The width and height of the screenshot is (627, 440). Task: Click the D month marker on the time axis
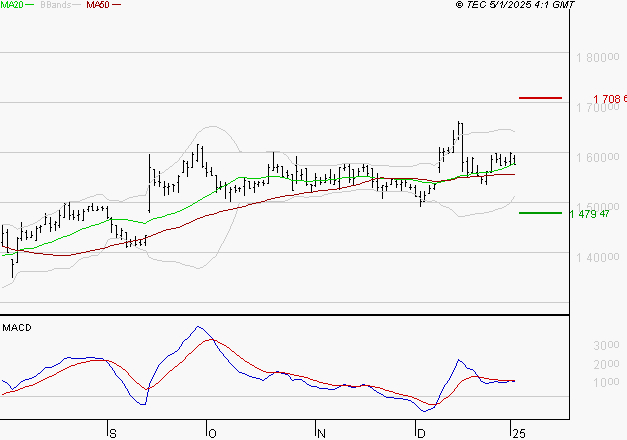(421, 434)
